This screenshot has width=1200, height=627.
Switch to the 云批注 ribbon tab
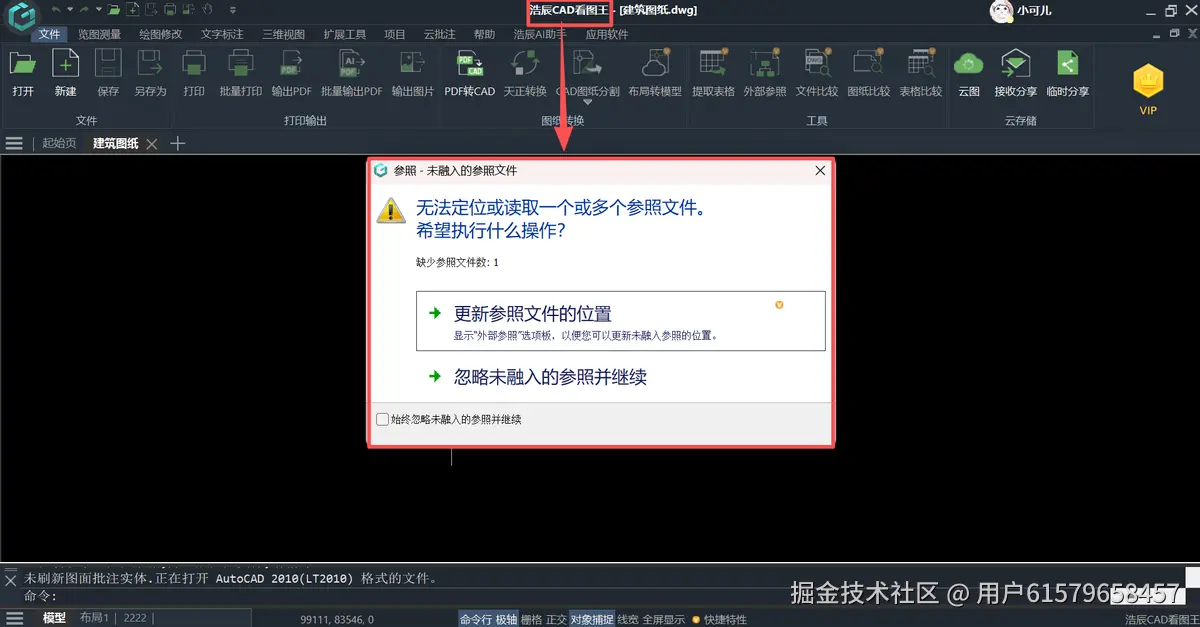(x=440, y=34)
